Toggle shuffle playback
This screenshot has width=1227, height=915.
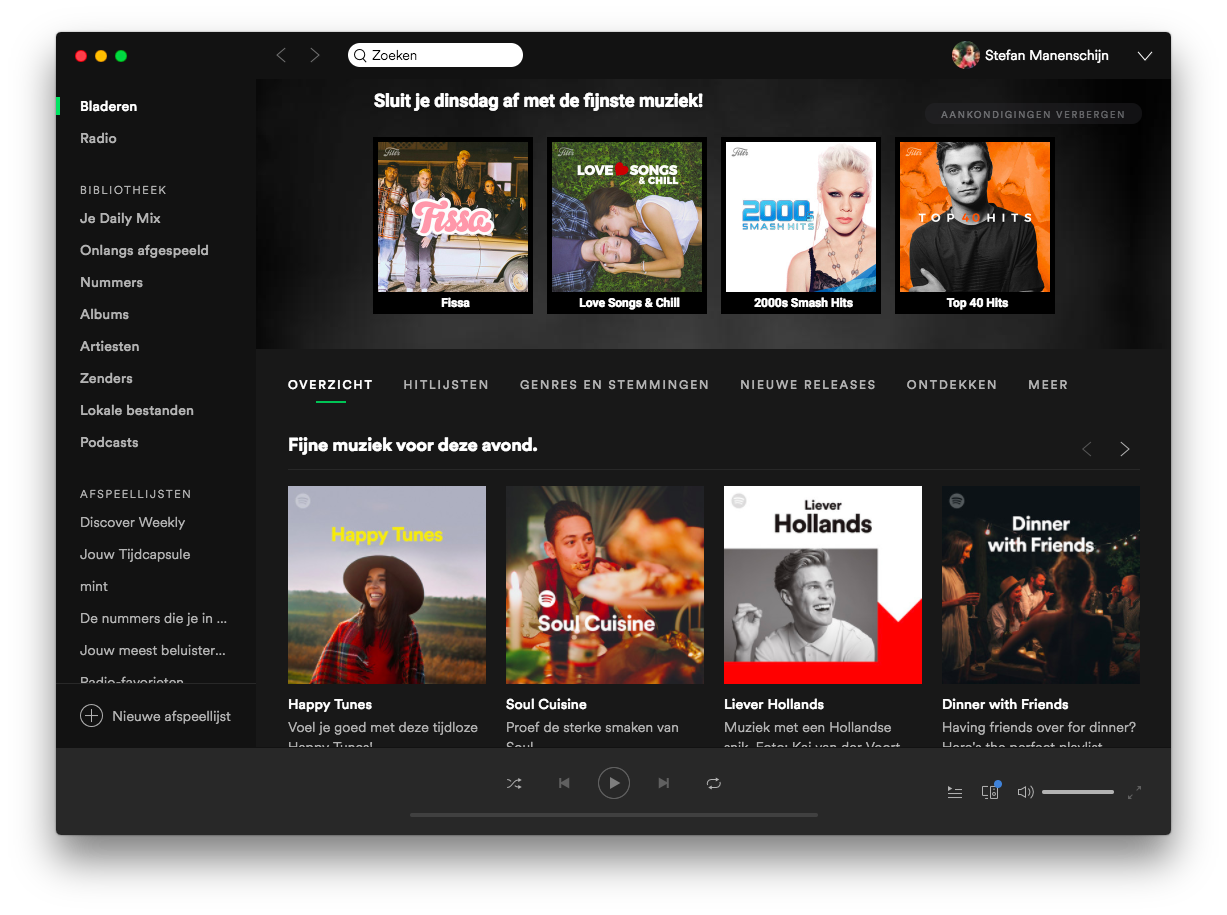[x=514, y=783]
